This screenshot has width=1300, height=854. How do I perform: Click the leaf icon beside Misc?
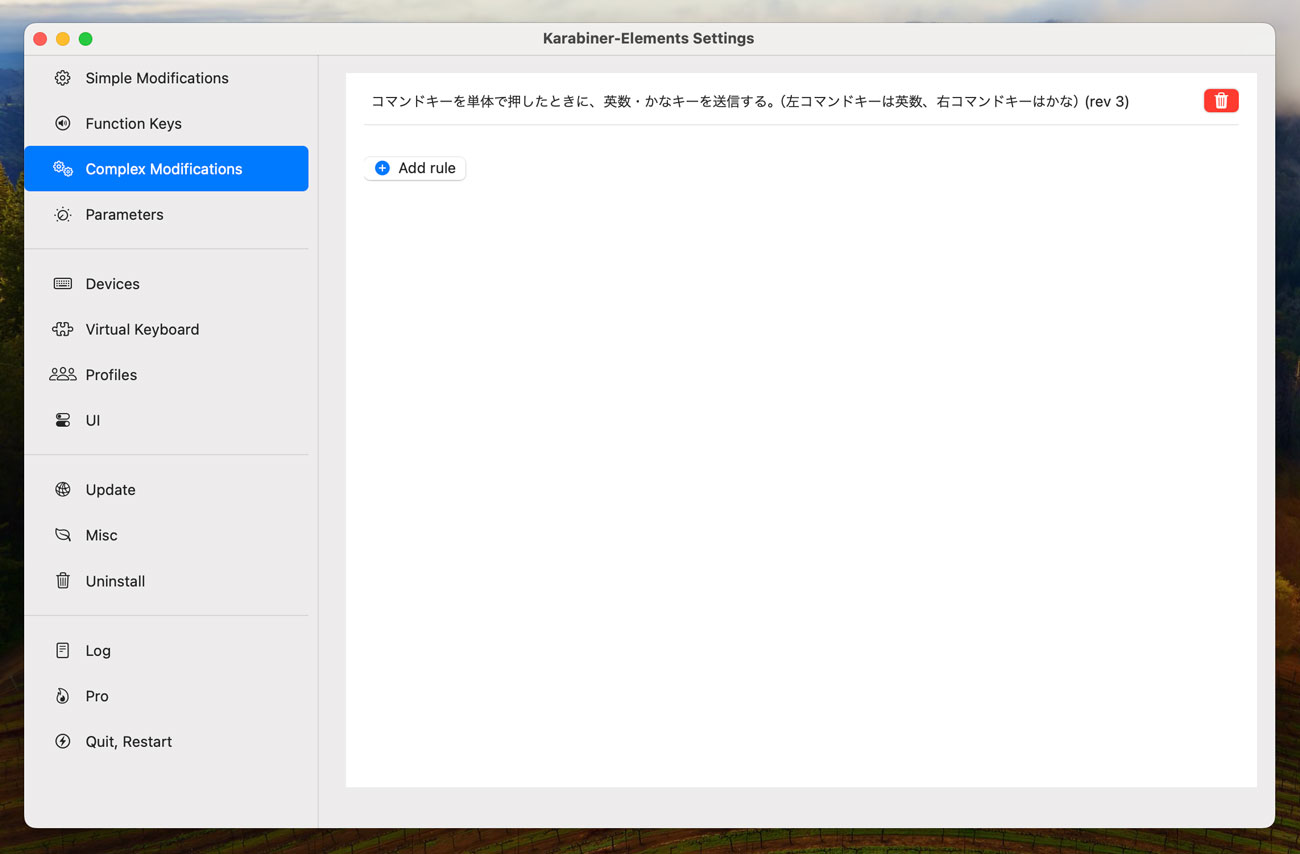63,535
